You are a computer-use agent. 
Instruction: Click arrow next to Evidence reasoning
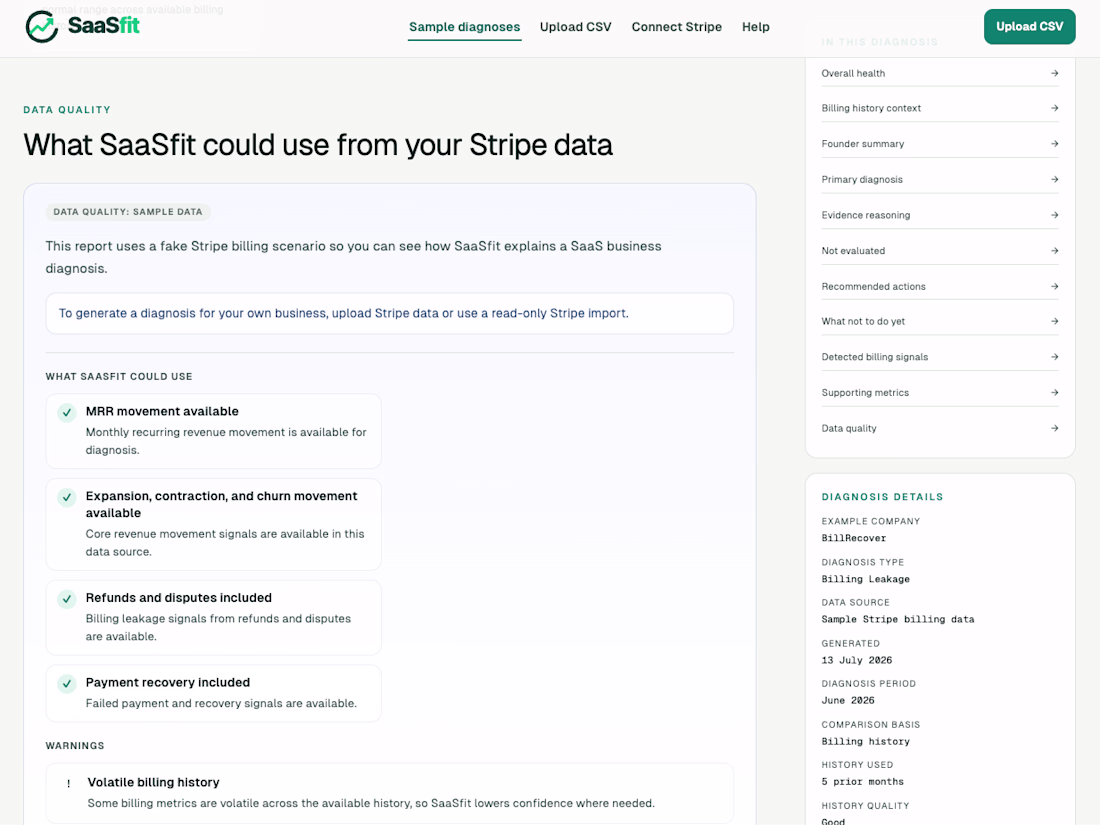(x=1054, y=215)
